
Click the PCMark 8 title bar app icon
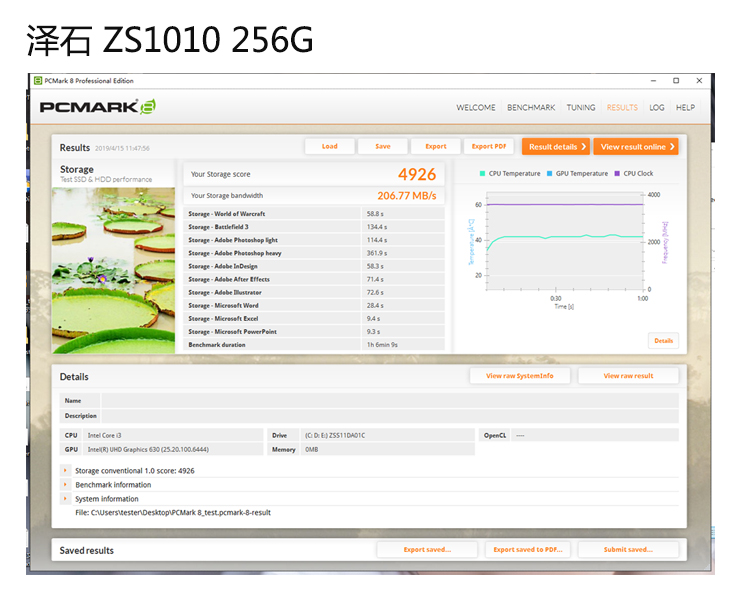(x=38, y=81)
